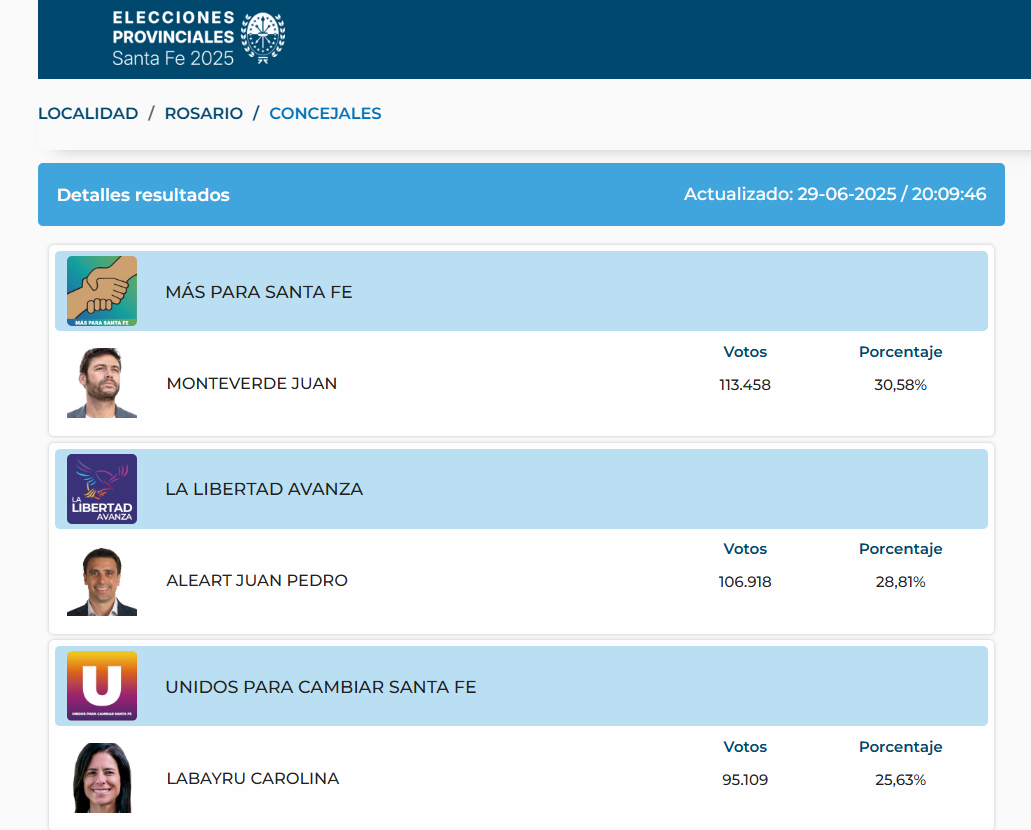Image resolution: width=1031 pixels, height=830 pixels.
Task: Select the CONCEJALES breadcrumb item
Action: [325, 114]
